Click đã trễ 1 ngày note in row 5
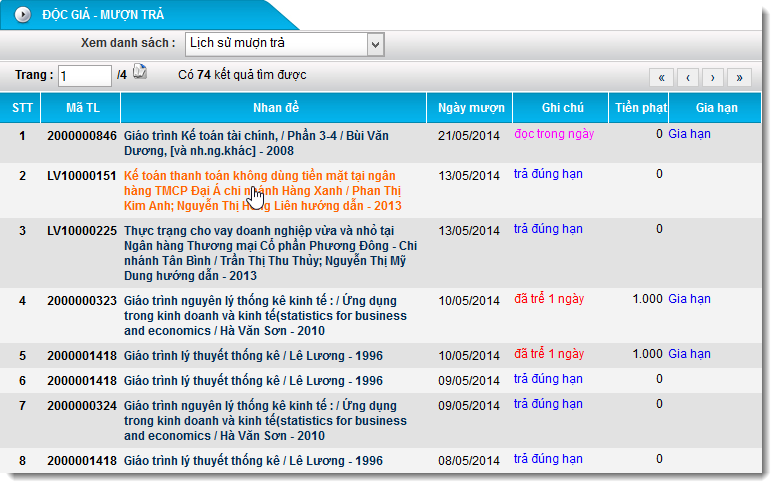 (x=549, y=354)
